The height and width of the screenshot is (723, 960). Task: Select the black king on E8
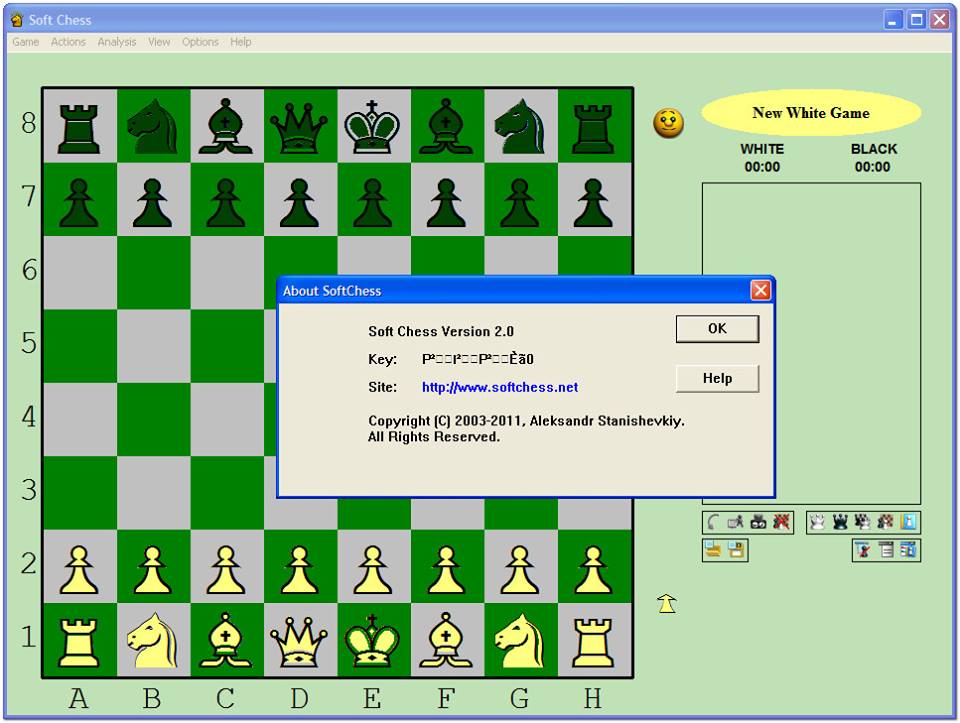[373, 127]
